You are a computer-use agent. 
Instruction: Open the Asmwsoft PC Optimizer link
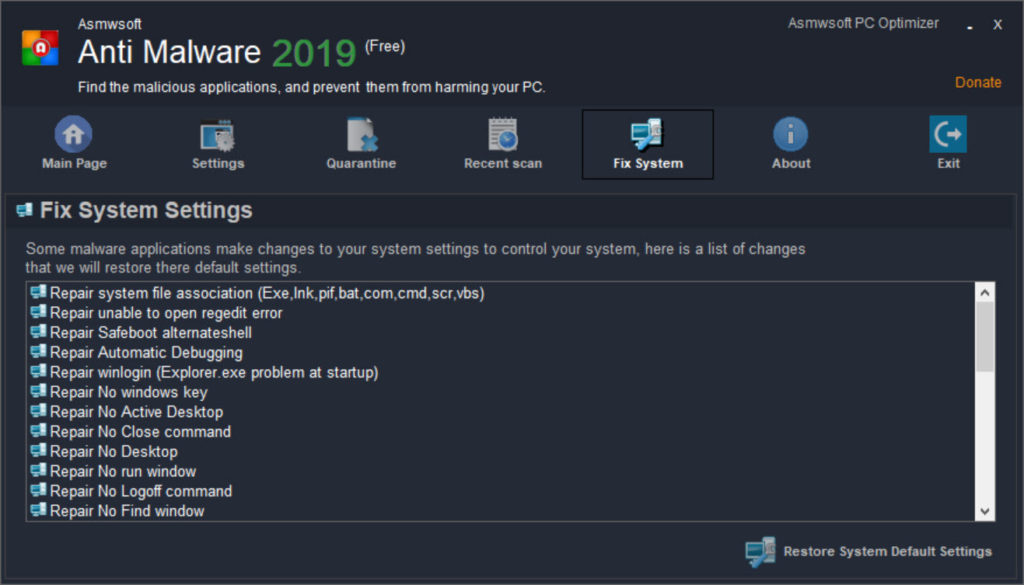pos(863,24)
